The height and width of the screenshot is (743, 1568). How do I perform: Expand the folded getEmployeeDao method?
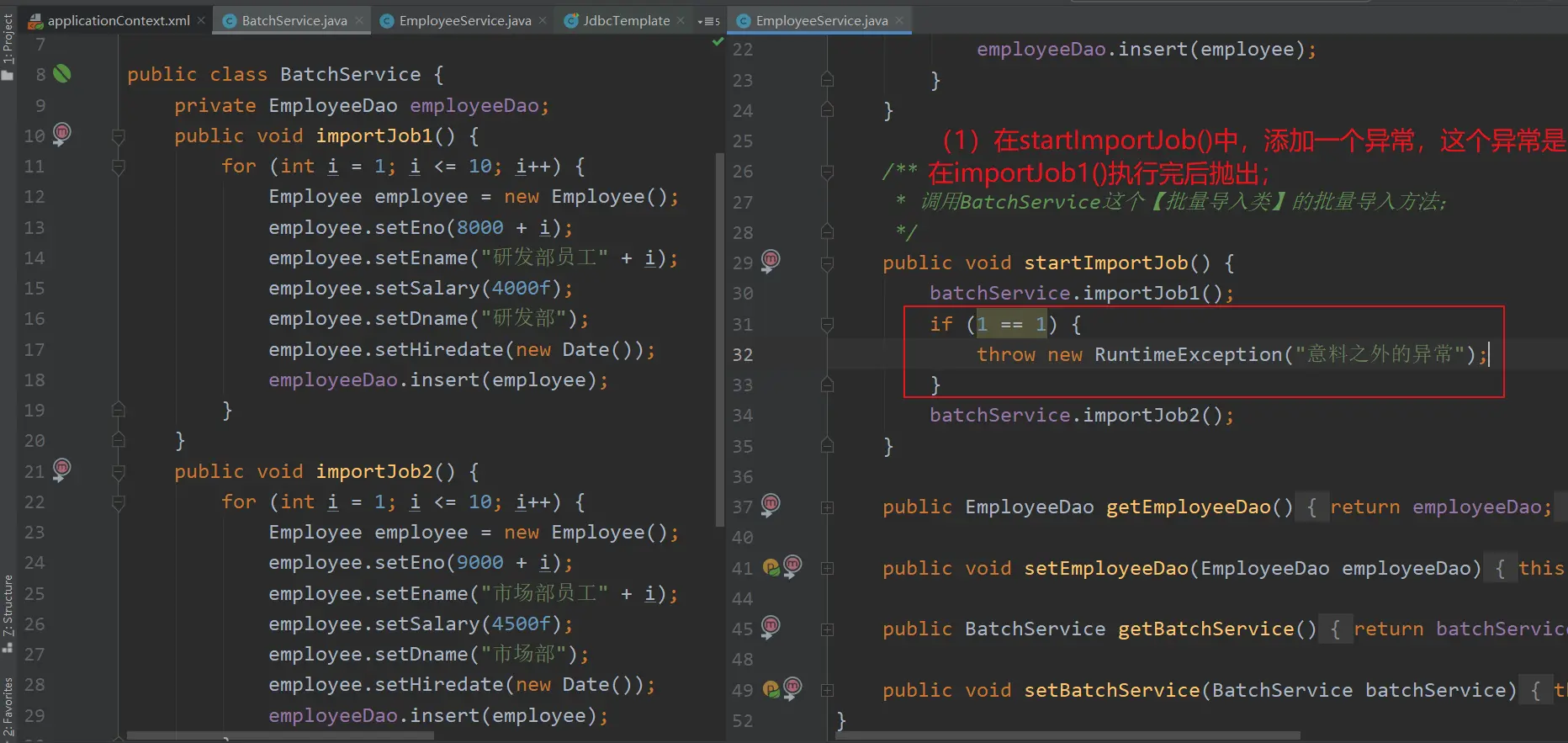pyautogui.click(x=827, y=507)
